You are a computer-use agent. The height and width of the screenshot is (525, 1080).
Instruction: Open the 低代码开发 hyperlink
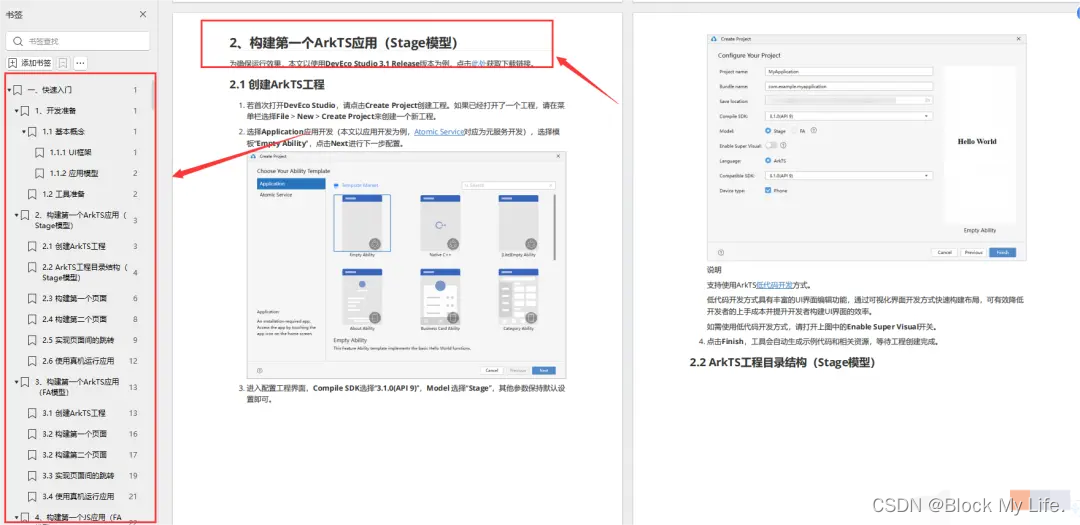pyautogui.click(x=773, y=285)
